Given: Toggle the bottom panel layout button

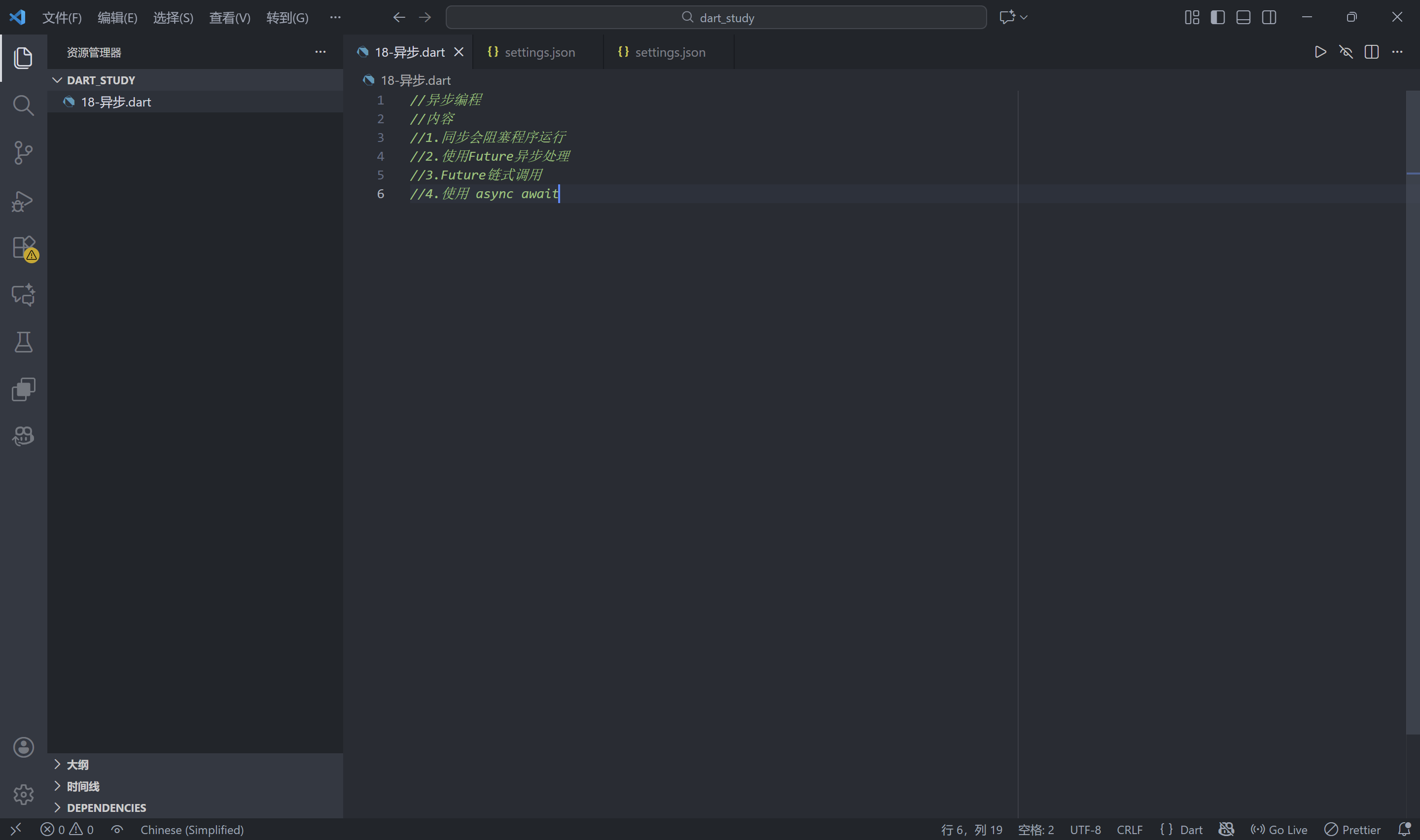Looking at the screenshot, I should (x=1243, y=18).
